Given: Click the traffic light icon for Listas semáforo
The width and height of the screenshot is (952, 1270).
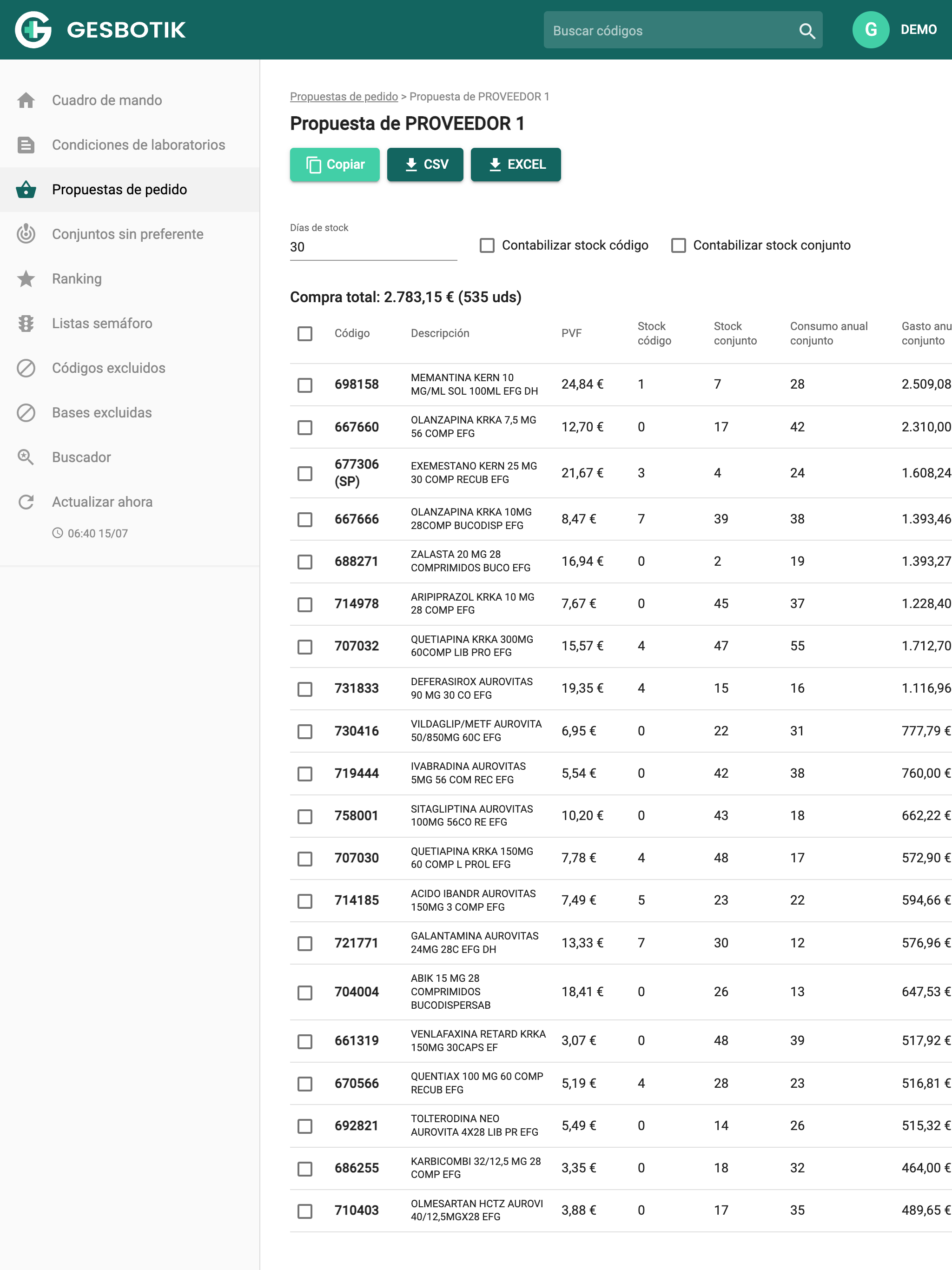Looking at the screenshot, I should point(26,323).
